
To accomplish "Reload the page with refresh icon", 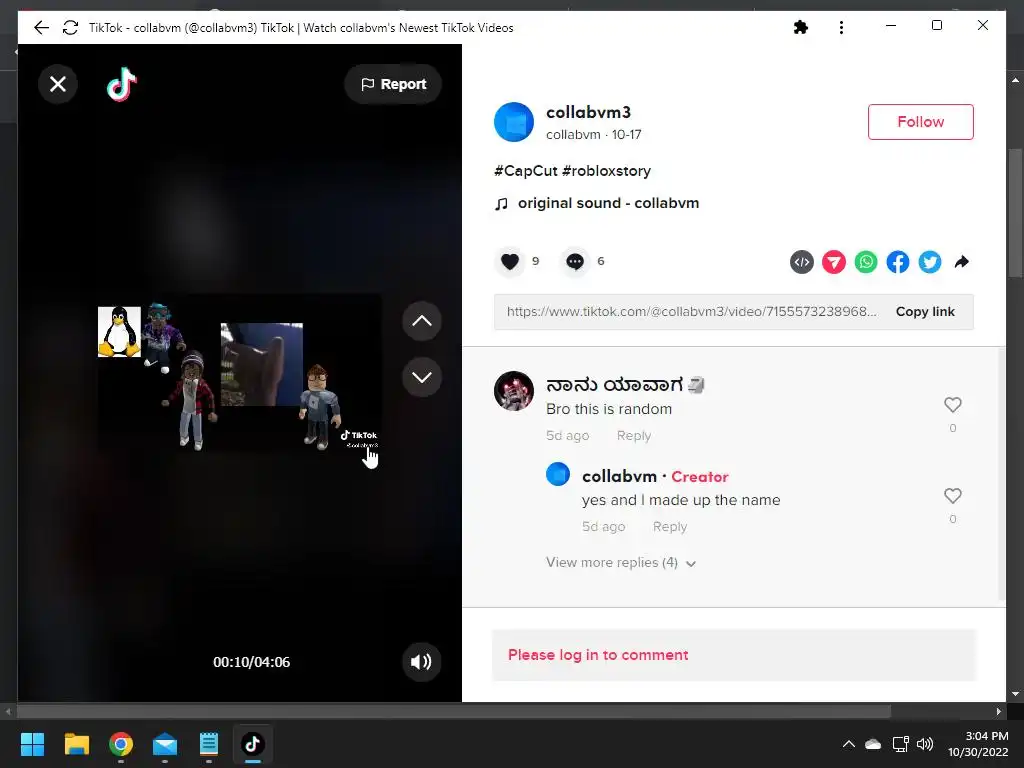I will [x=71, y=27].
